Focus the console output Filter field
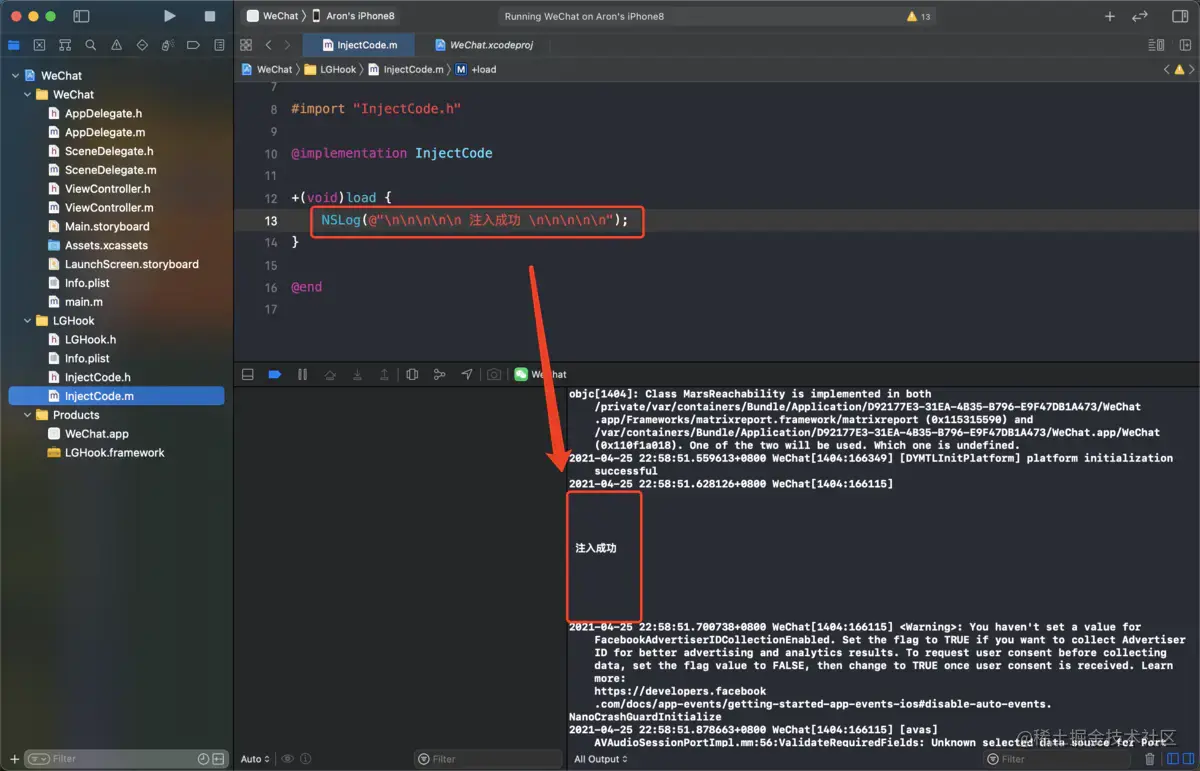 click(1057, 760)
